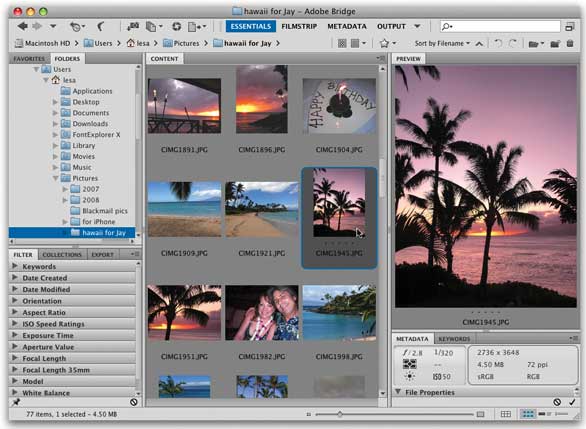586x429 pixels.
Task: Expand the Date Created filter
Action: point(15,278)
